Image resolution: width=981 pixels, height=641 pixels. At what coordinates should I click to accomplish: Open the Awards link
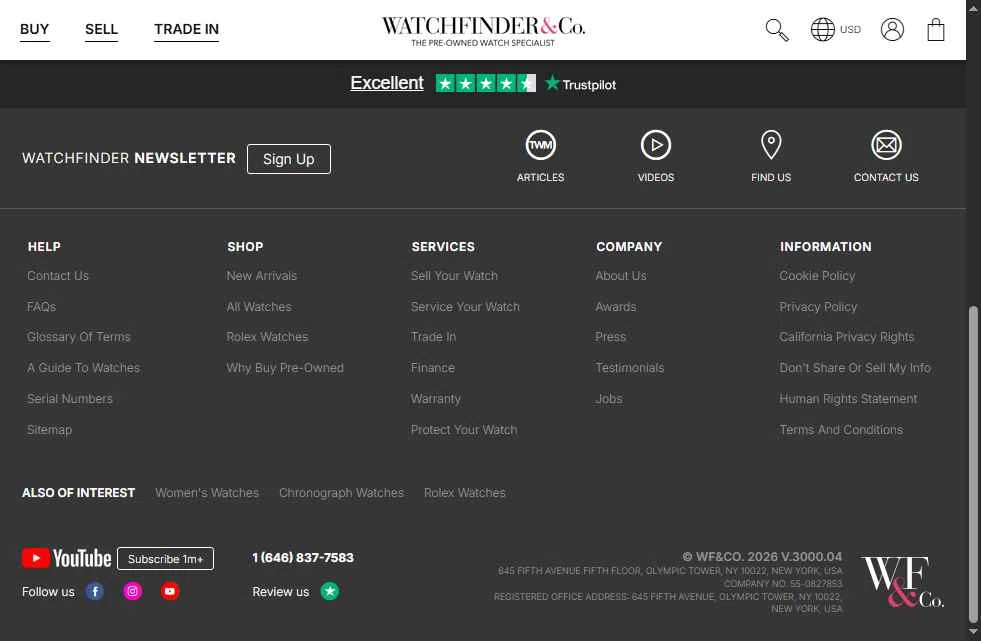tap(616, 306)
